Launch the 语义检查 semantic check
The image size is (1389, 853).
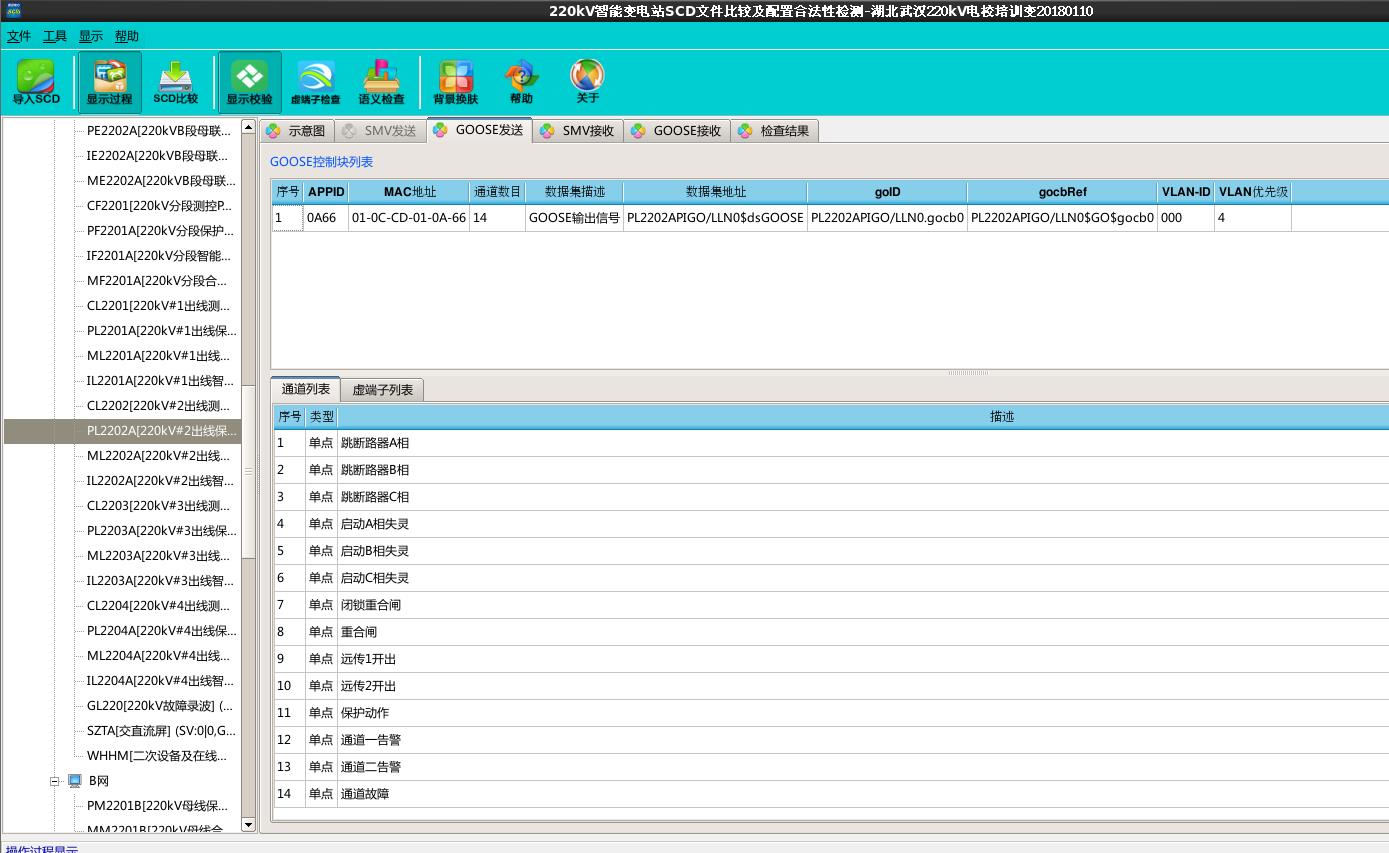tap(382, 82)
